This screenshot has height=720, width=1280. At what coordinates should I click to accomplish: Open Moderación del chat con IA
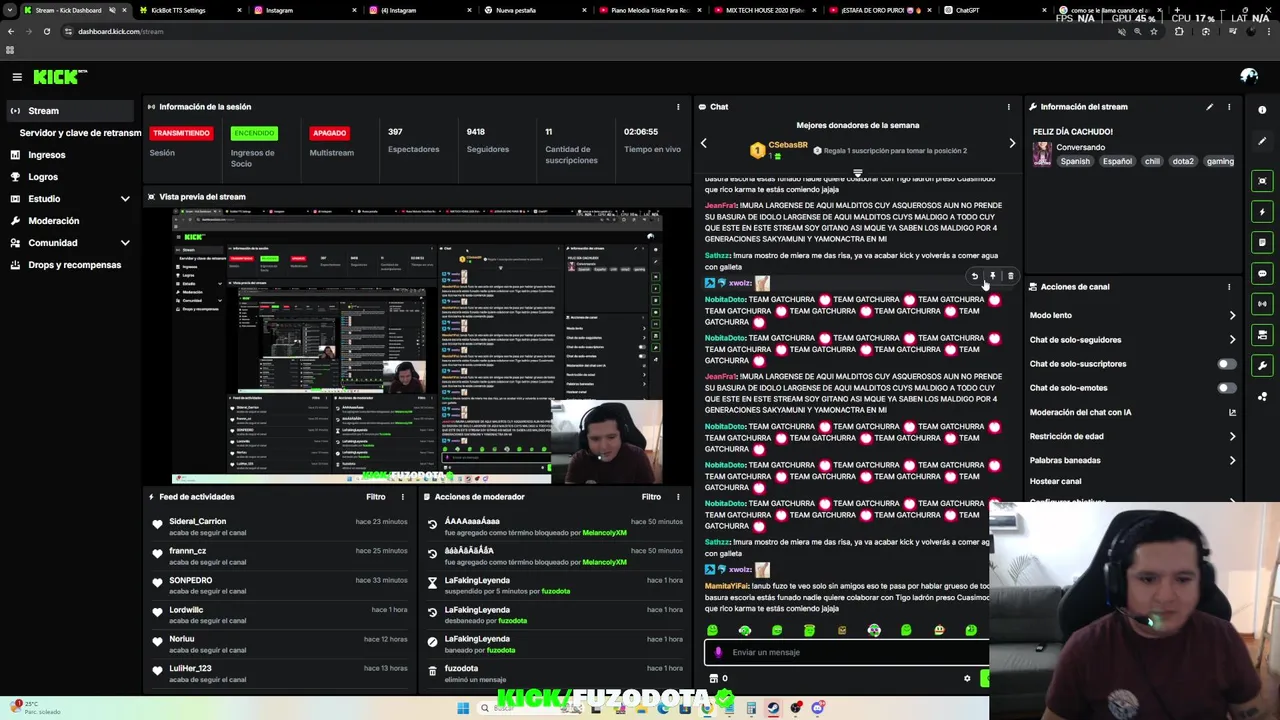coord(1133,412)
